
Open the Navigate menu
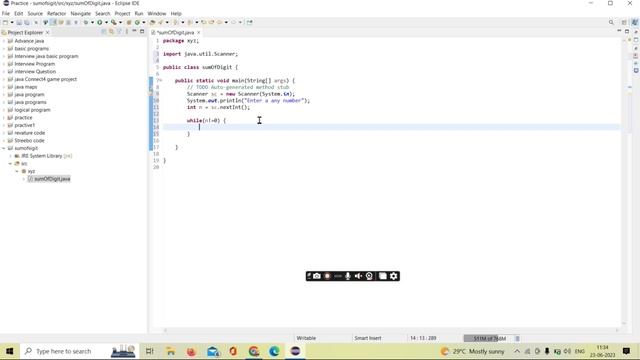pos(80,13)
